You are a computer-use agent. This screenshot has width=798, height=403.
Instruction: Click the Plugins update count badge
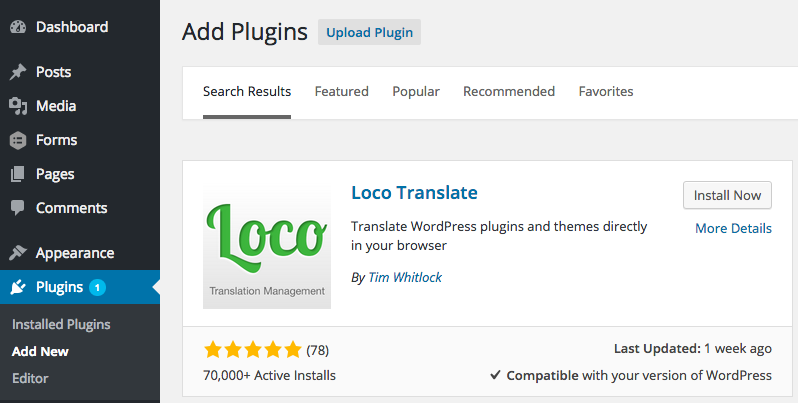(97, 287)
